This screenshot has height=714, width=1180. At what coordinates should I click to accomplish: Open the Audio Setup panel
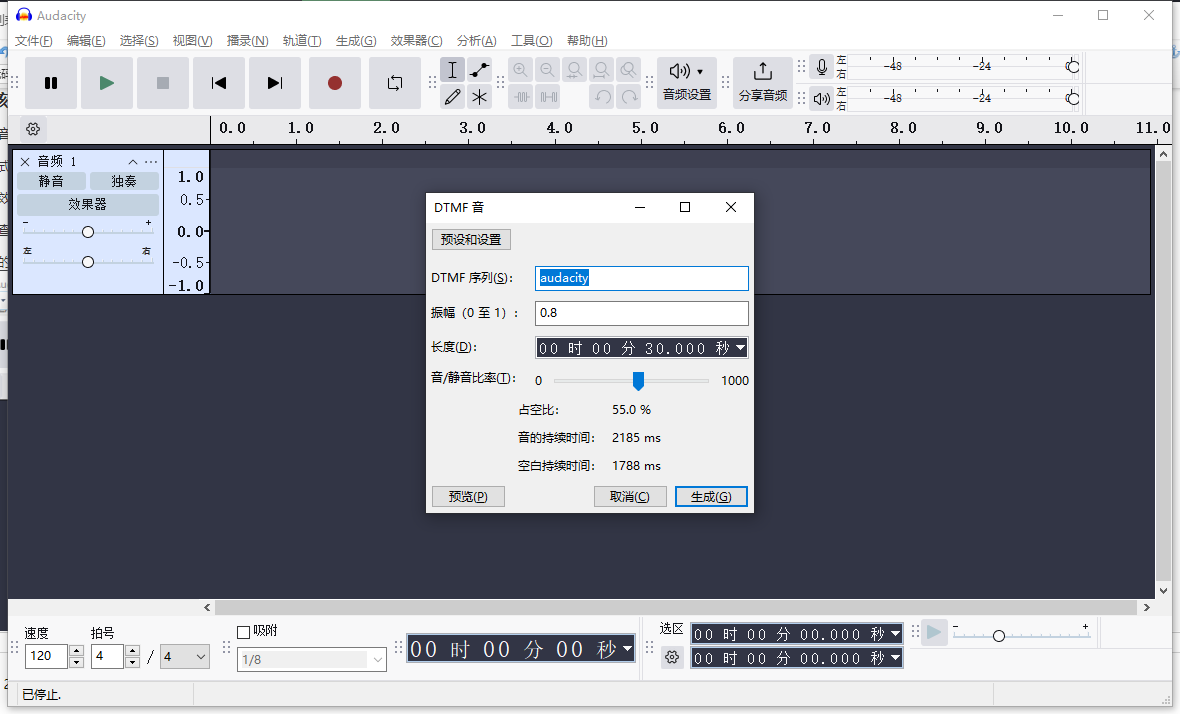point(686,82)
